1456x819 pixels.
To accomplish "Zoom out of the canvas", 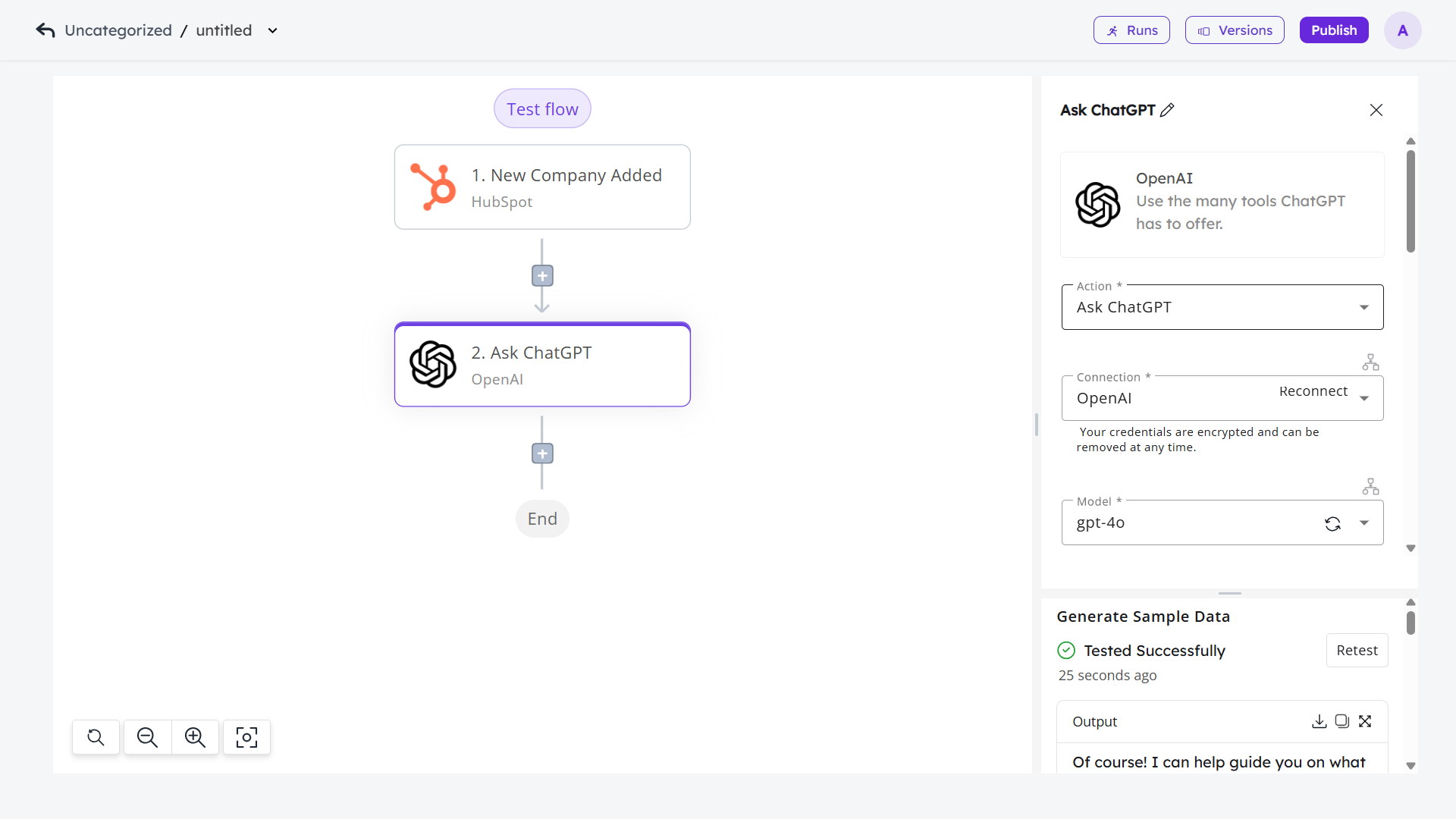I will 147,737.
